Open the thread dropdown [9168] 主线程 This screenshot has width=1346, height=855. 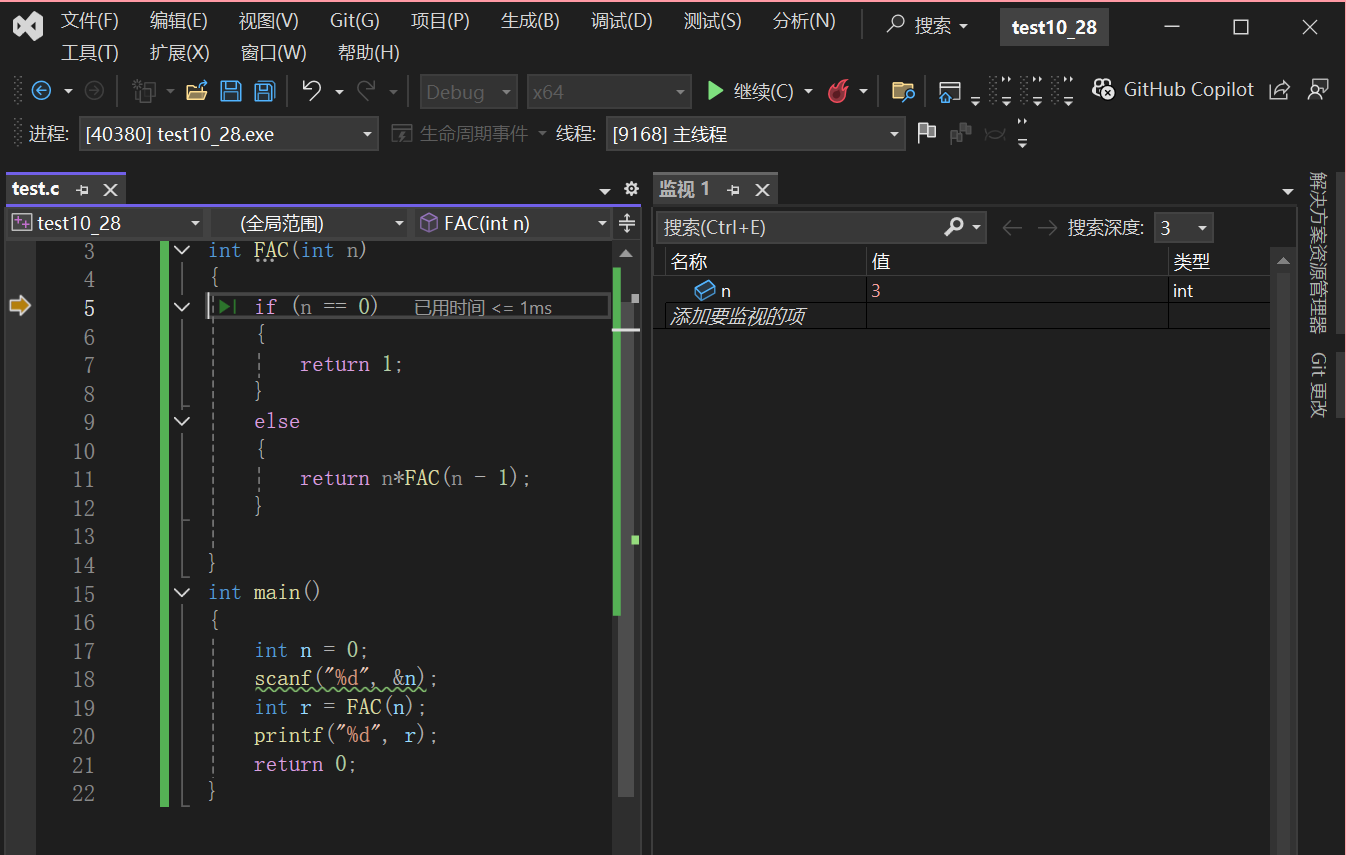tap(756, 133)
